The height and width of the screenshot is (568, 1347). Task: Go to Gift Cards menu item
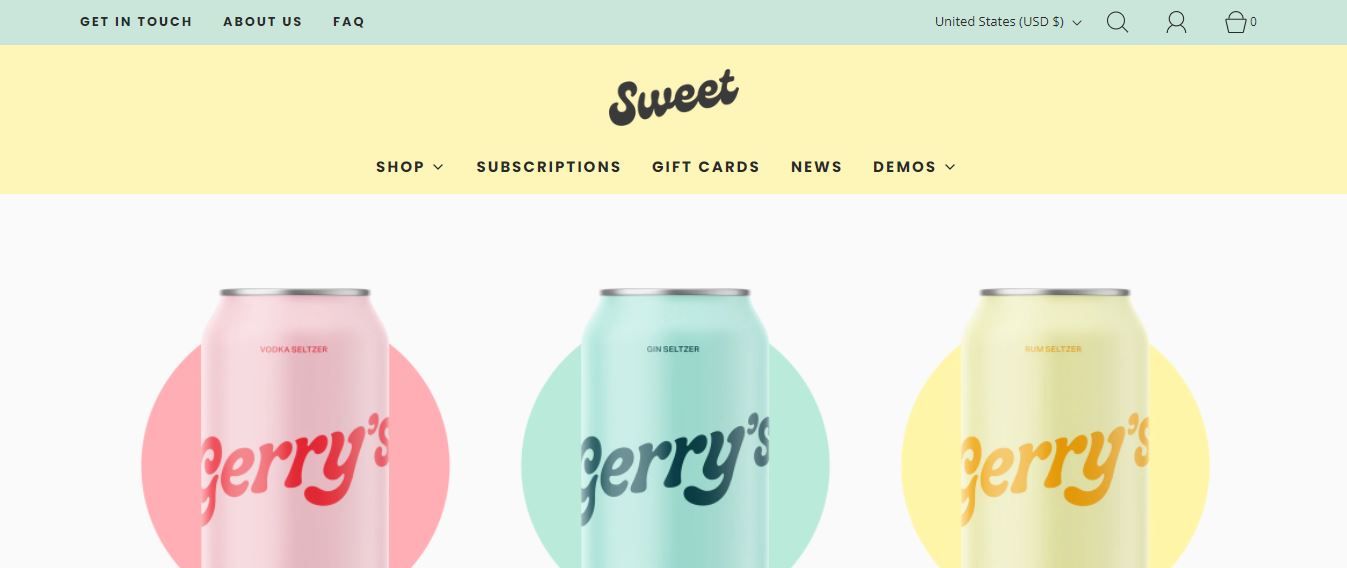(x=706, y=167)
